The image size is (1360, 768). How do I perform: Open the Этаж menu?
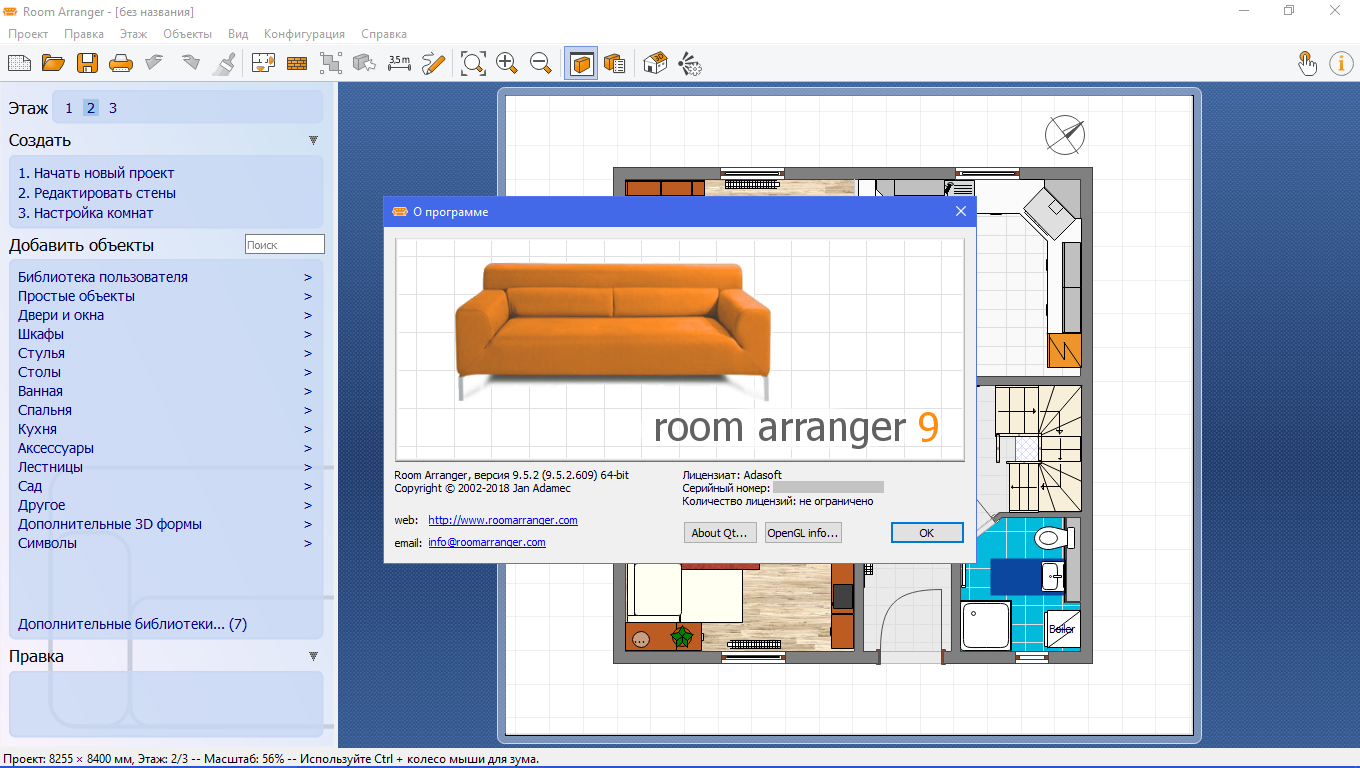133,34
